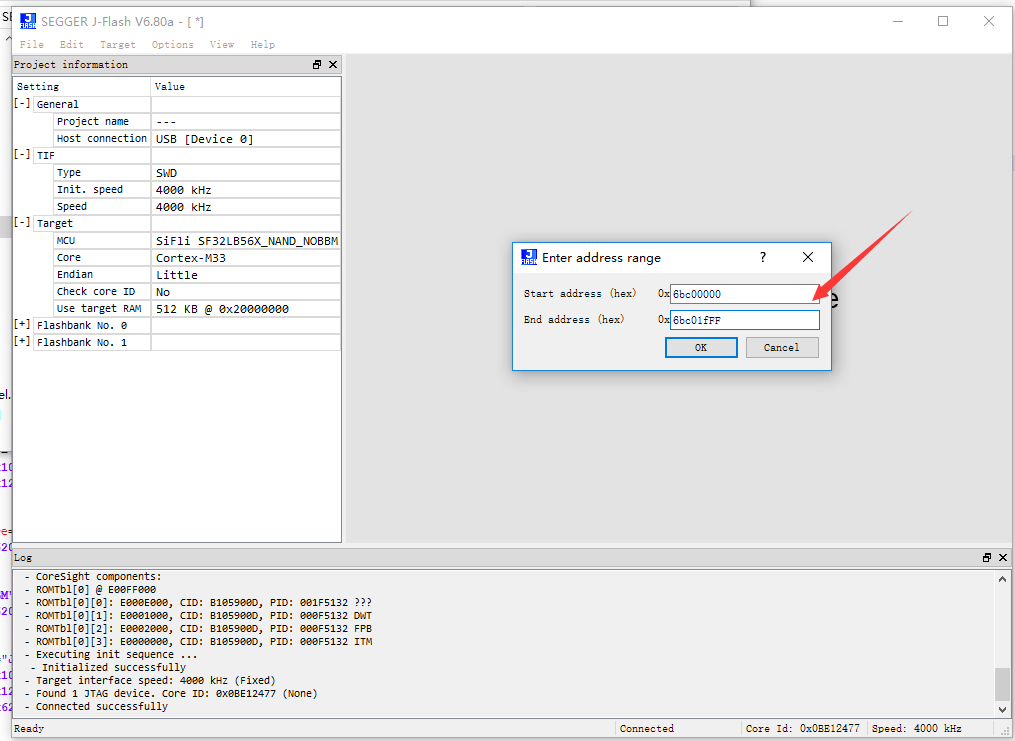Screen dimensions: 1015x741
Task: Select the Speed setting row
Action: tap(197, 206)
